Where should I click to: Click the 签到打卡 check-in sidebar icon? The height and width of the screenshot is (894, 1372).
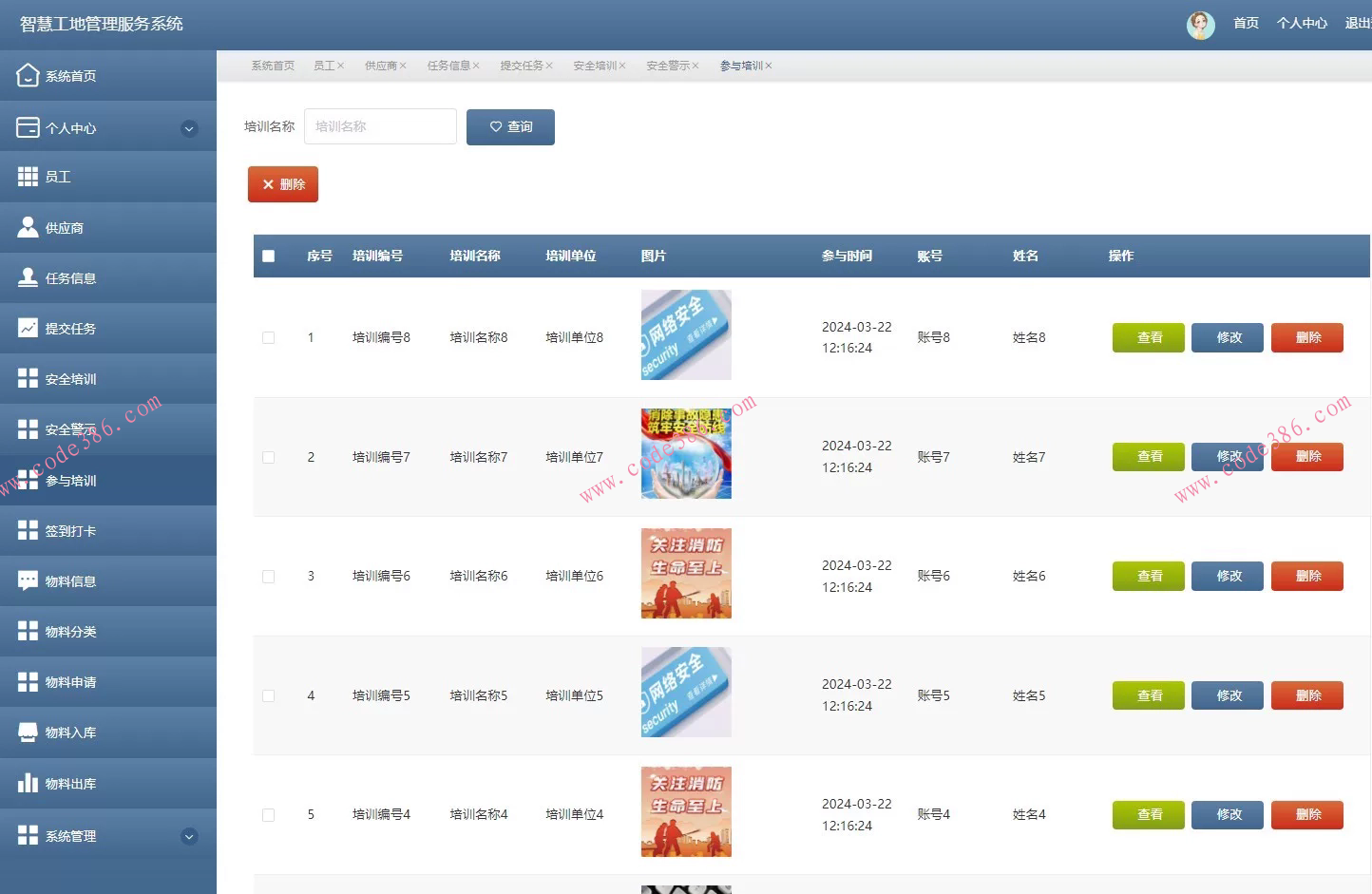coord(28,529)
